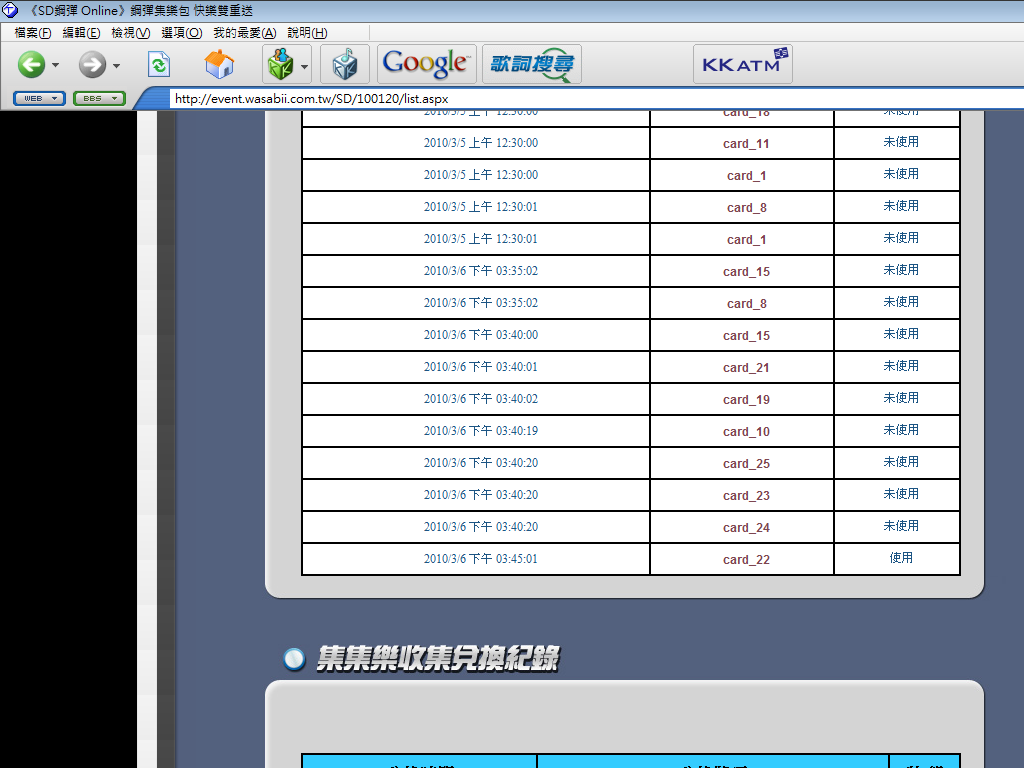This screenshot has height=768, width=1024.
Task: Go back with the green Back arrow
Action: pos(31,65)
